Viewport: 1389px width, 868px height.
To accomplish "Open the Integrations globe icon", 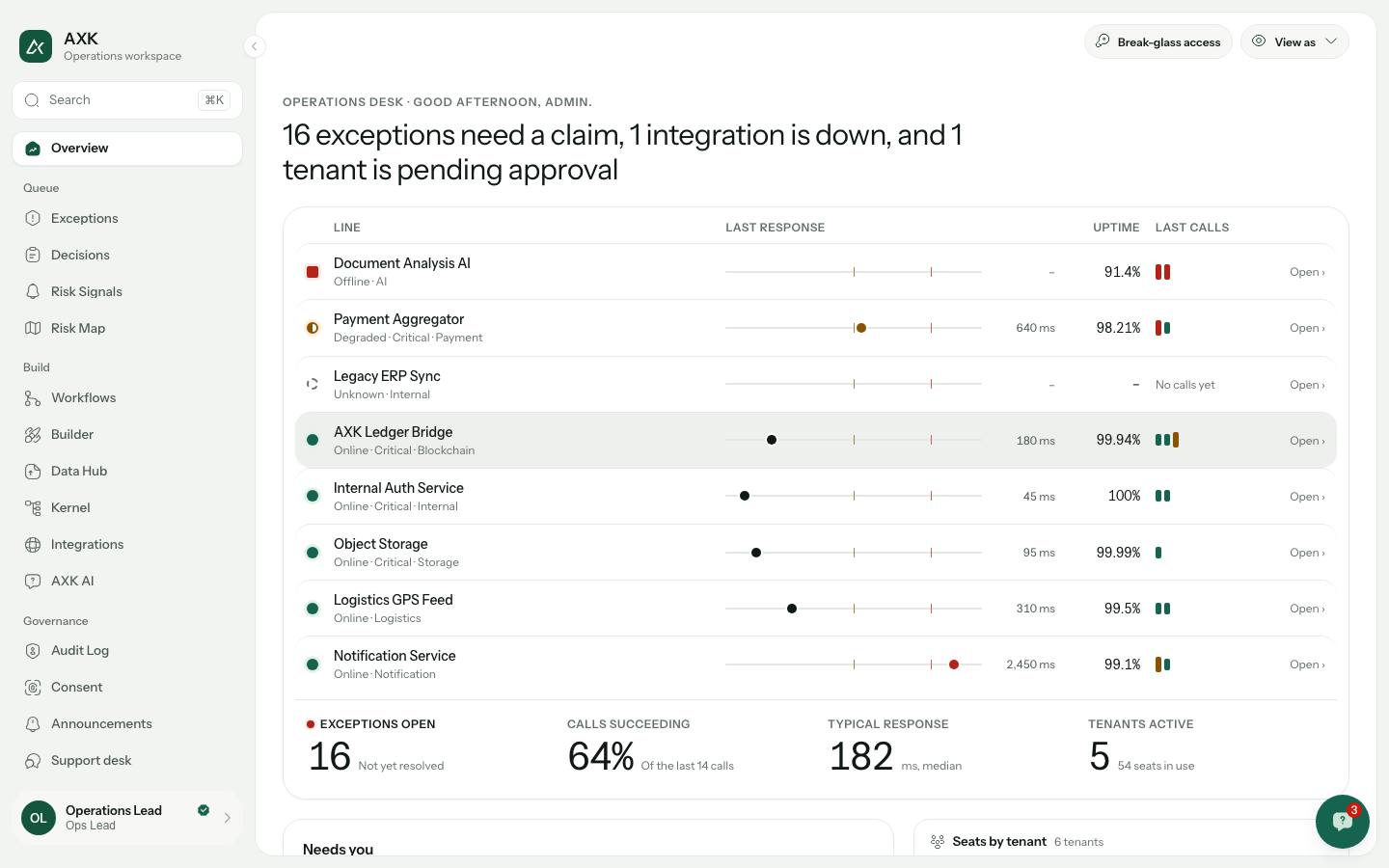I will (x=33, y=545).
